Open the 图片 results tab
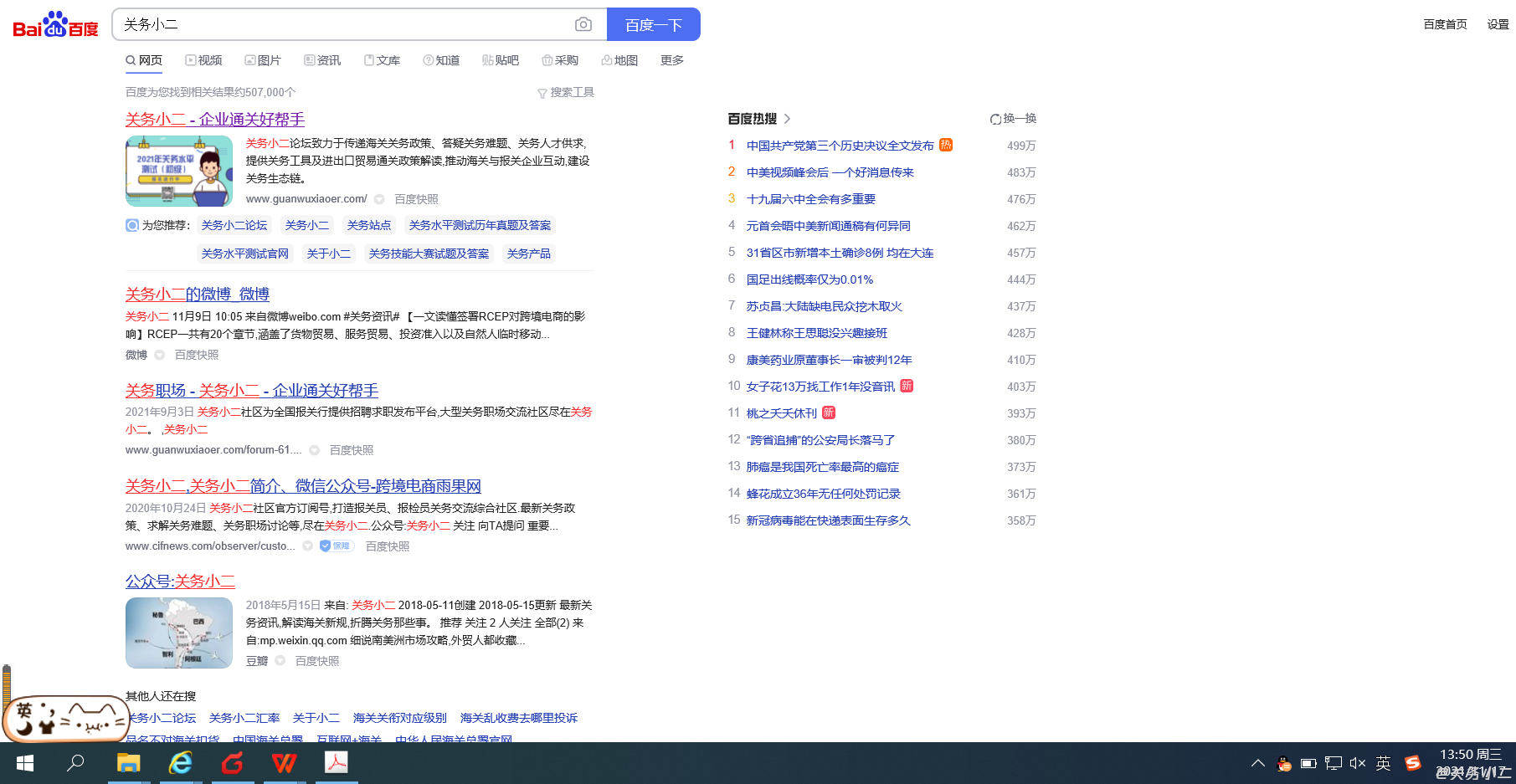 click(x=263, y=60)
